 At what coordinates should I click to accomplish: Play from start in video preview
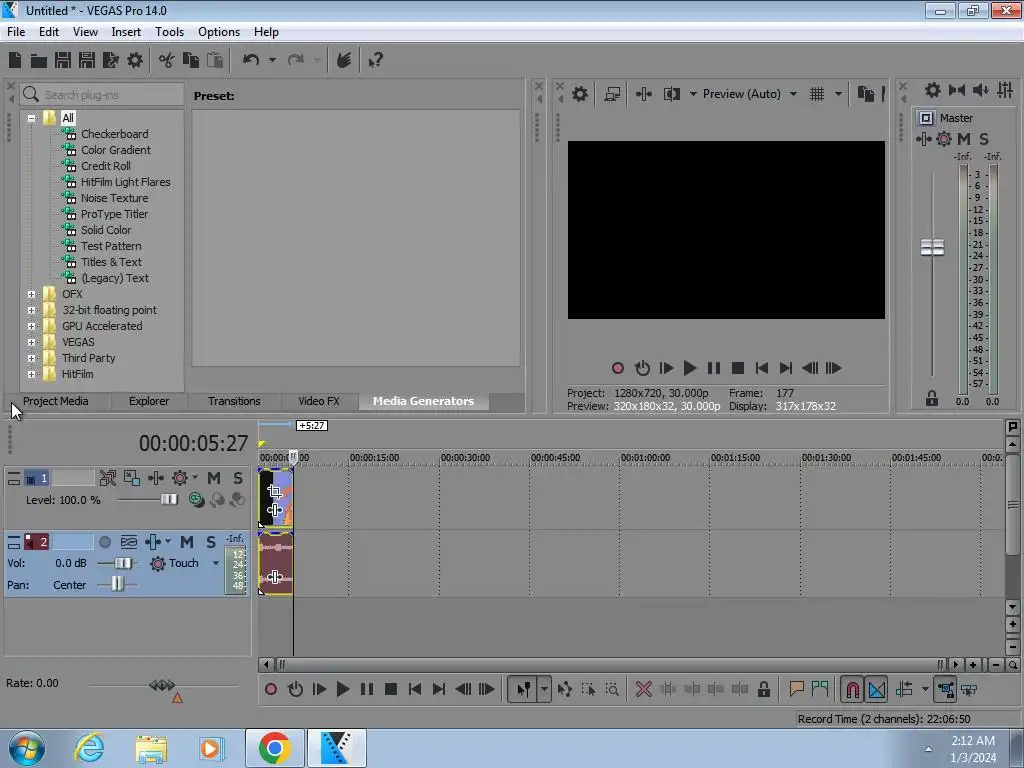666,368
